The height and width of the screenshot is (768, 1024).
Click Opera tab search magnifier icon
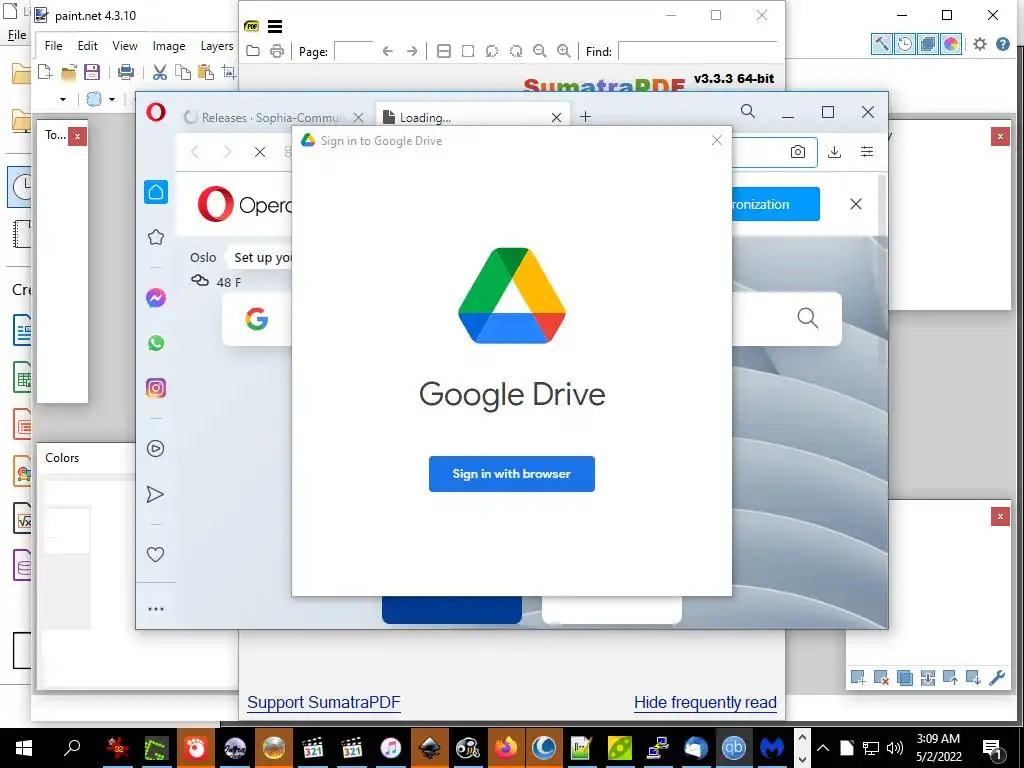(x=748, y=112)
